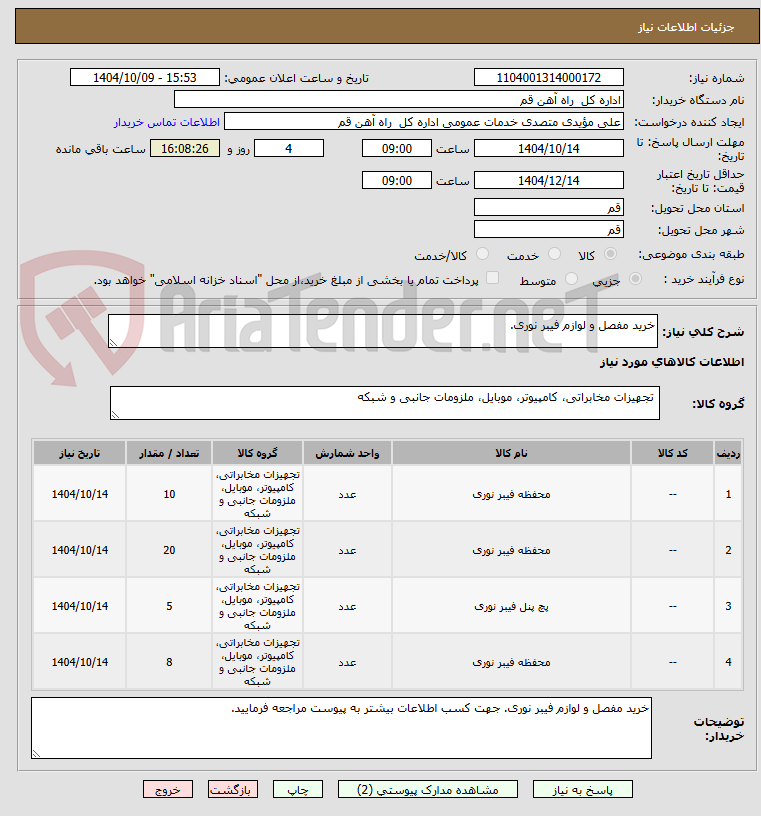The height and width of the screenshot is (816, 761).
Task: Click quantity 8 in row 4
Action: pos(169,662)
